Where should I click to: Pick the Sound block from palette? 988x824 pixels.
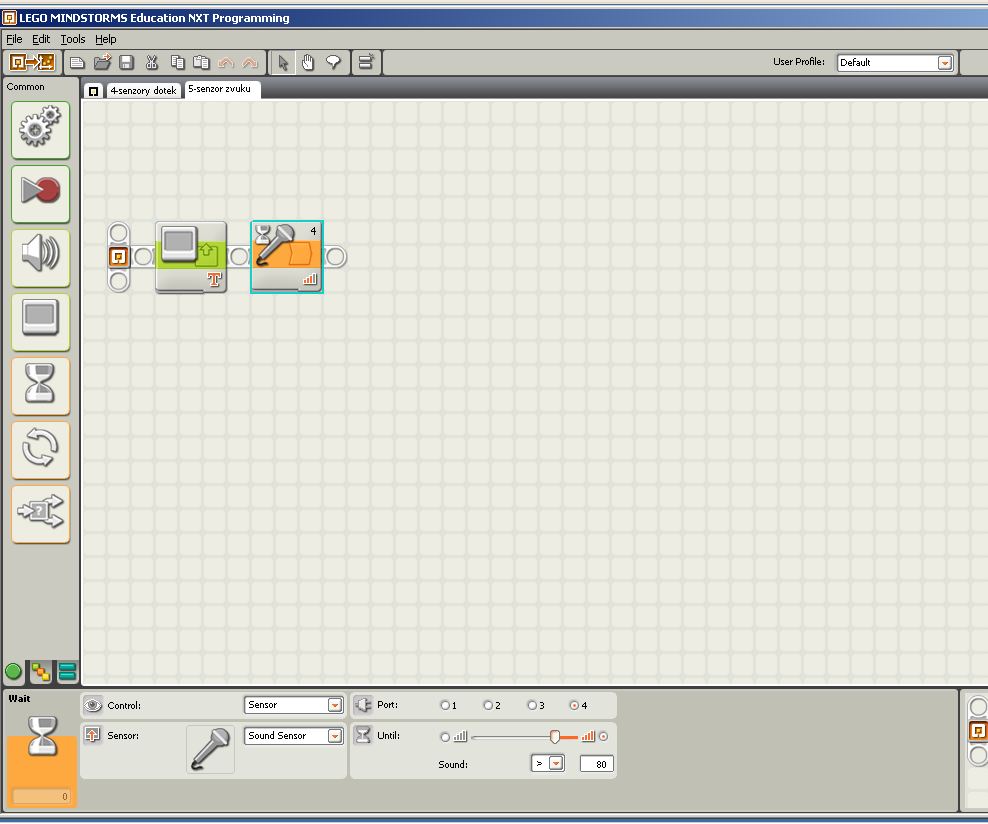click(x=40, y=258)
